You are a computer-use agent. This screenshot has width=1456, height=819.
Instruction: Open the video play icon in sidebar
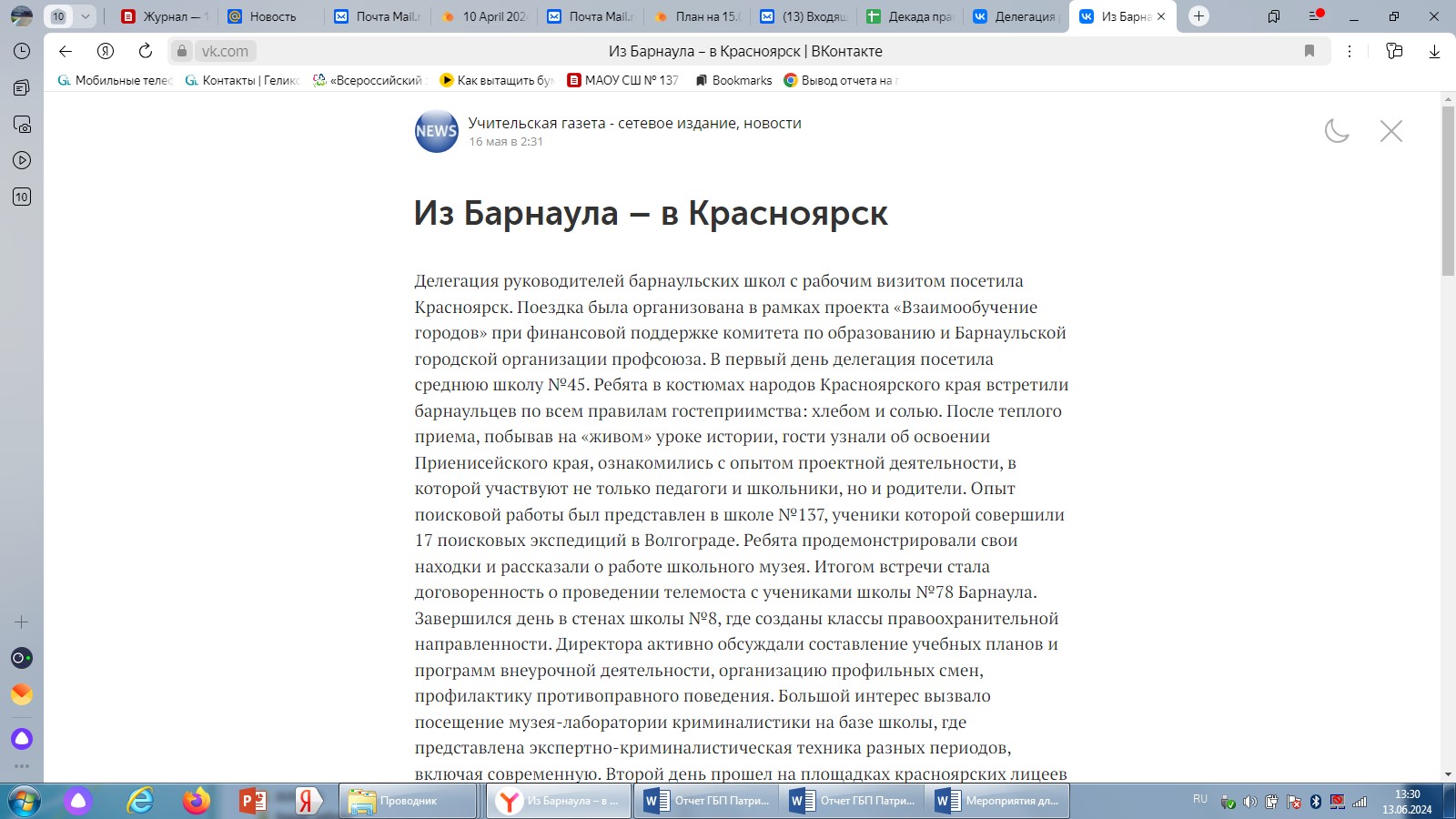point(22,160)
